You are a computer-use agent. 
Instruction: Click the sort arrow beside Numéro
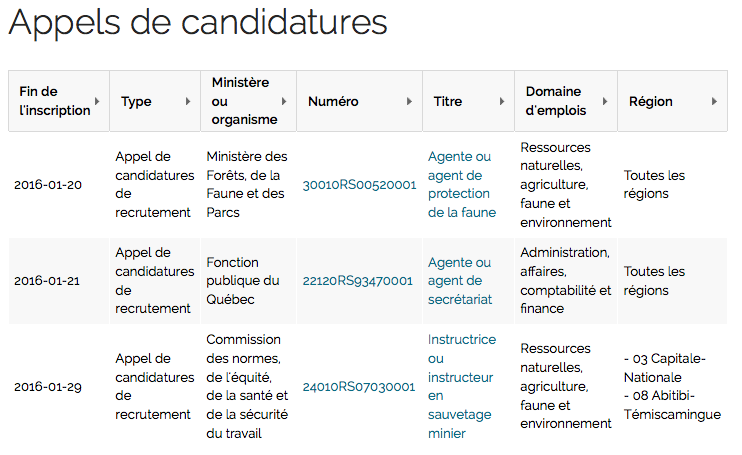click(410, 101)
